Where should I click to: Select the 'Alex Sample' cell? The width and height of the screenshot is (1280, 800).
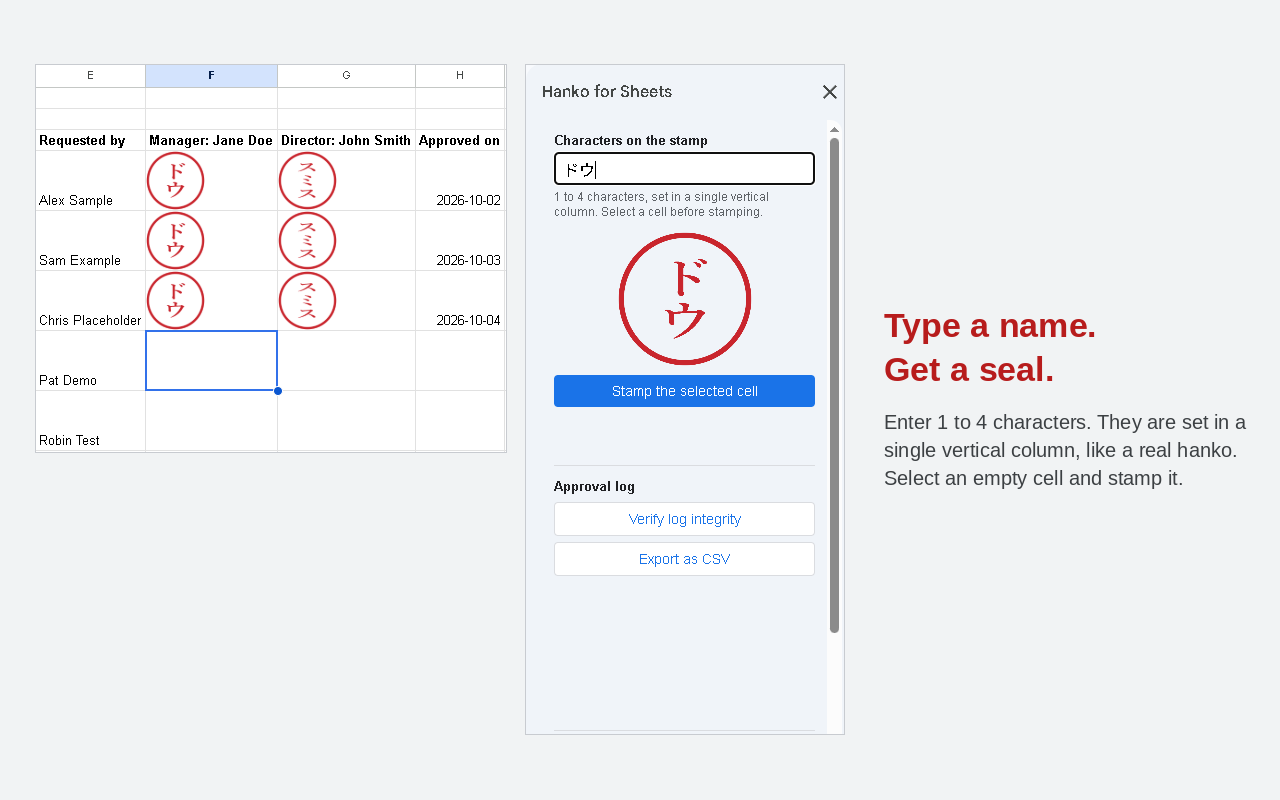pyautogui.click(x=90, y=180)
